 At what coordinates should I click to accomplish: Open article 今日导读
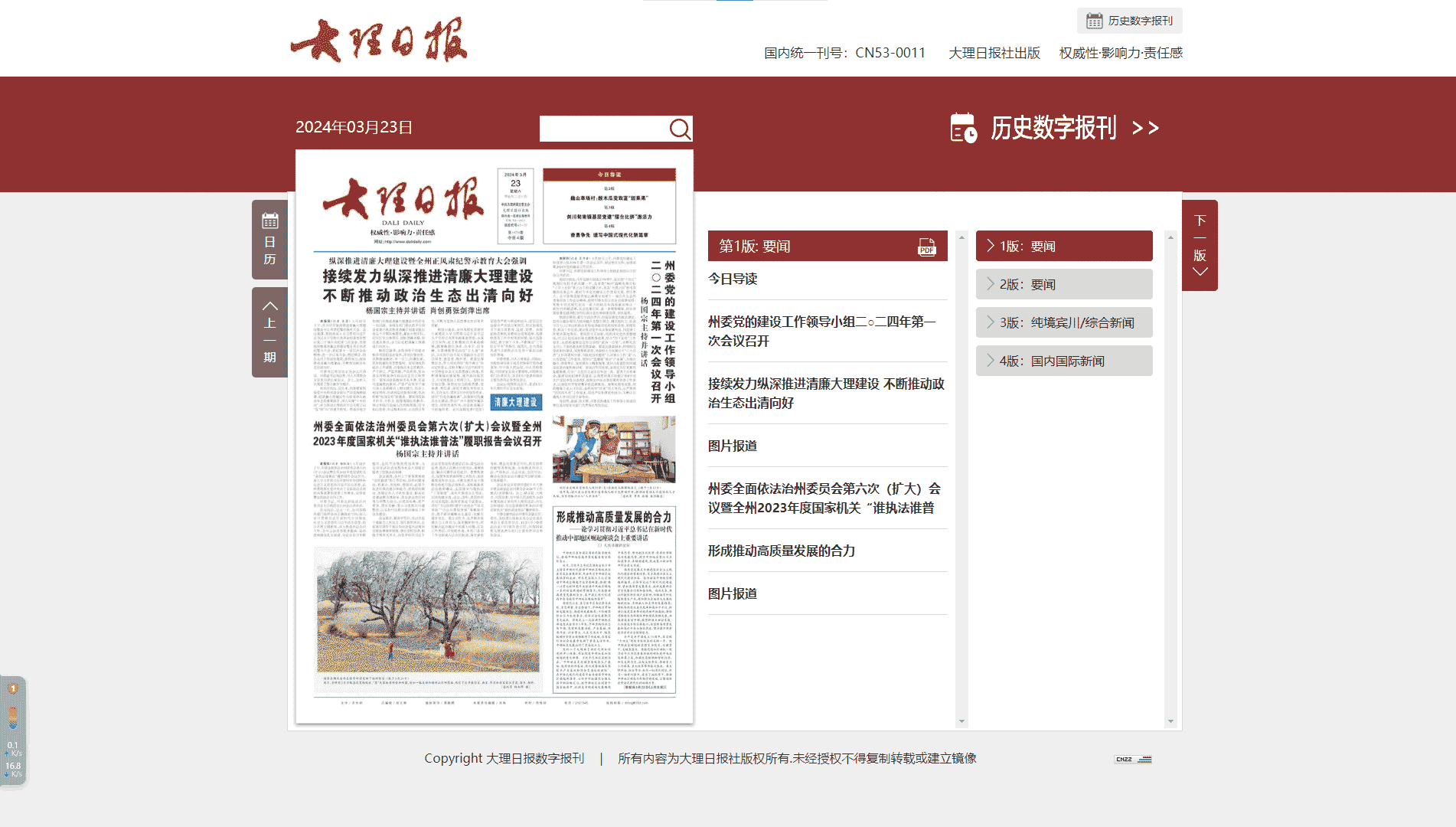[733, 279]
